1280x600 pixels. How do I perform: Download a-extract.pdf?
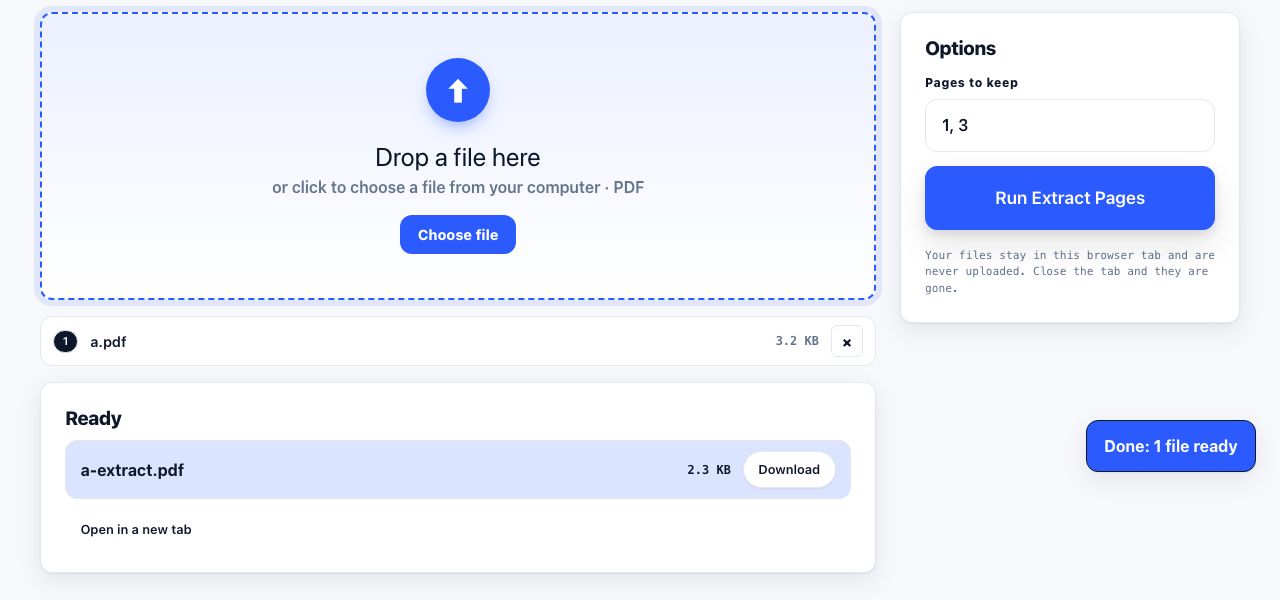point(789,470)
